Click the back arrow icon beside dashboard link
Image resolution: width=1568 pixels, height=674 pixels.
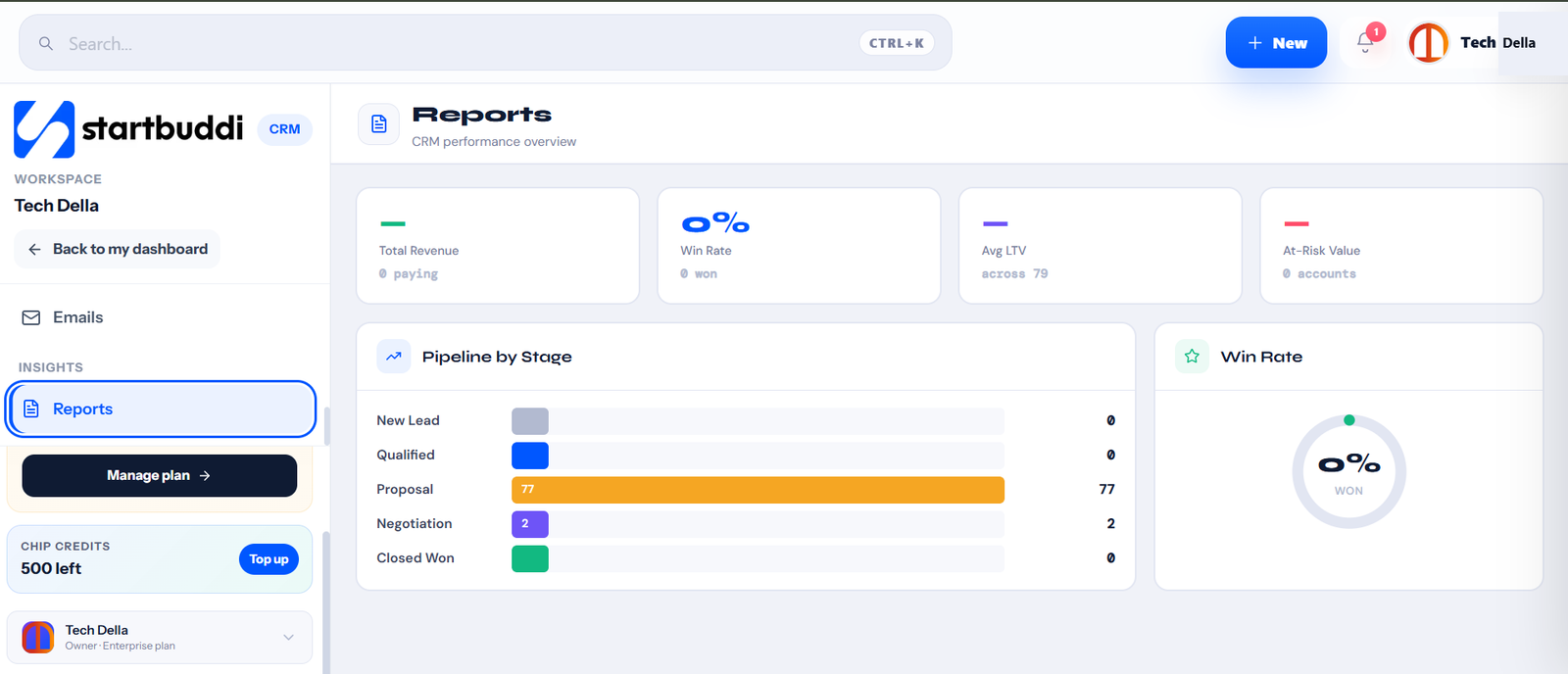(x=34, y=249)
